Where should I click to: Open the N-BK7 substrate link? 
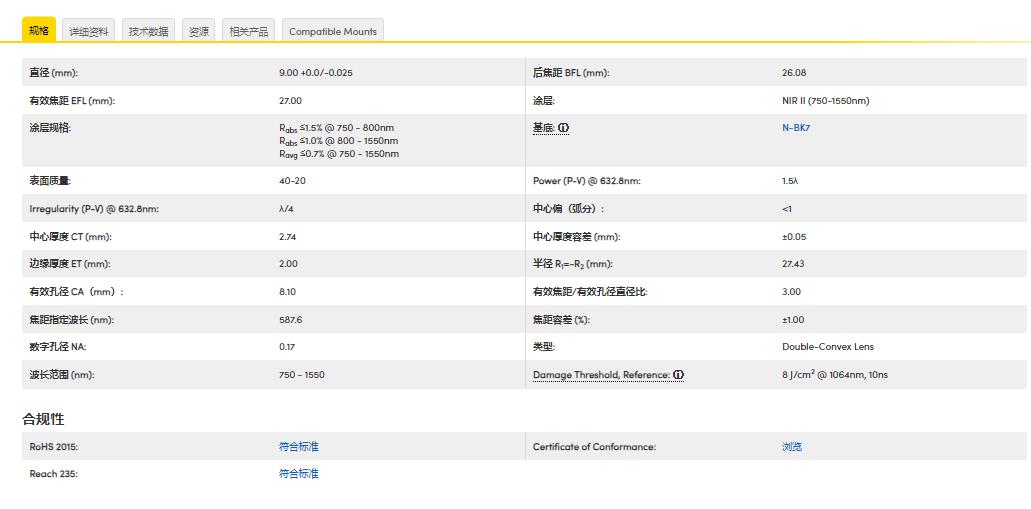795,128
